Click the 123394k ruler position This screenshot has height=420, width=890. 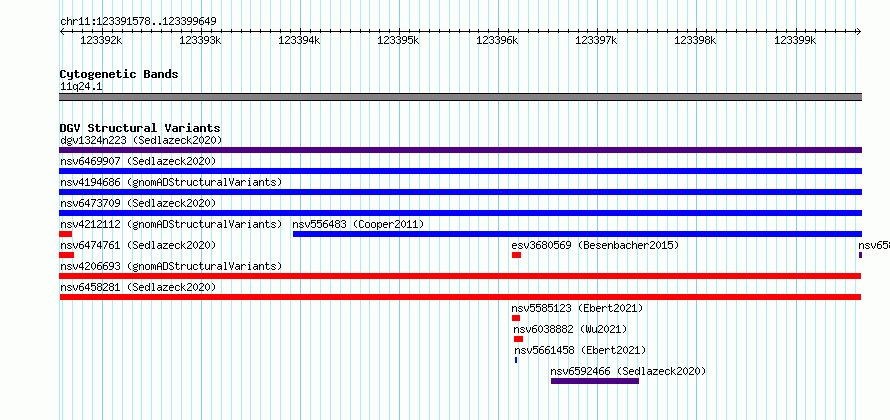pos(300,40)
